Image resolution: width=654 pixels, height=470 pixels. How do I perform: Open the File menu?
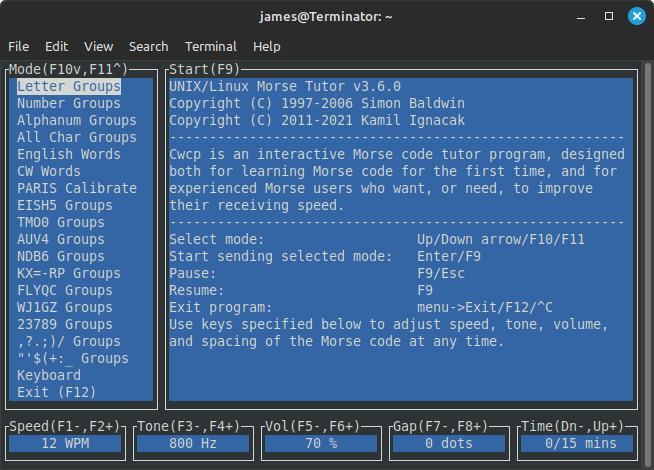point(18,46)
